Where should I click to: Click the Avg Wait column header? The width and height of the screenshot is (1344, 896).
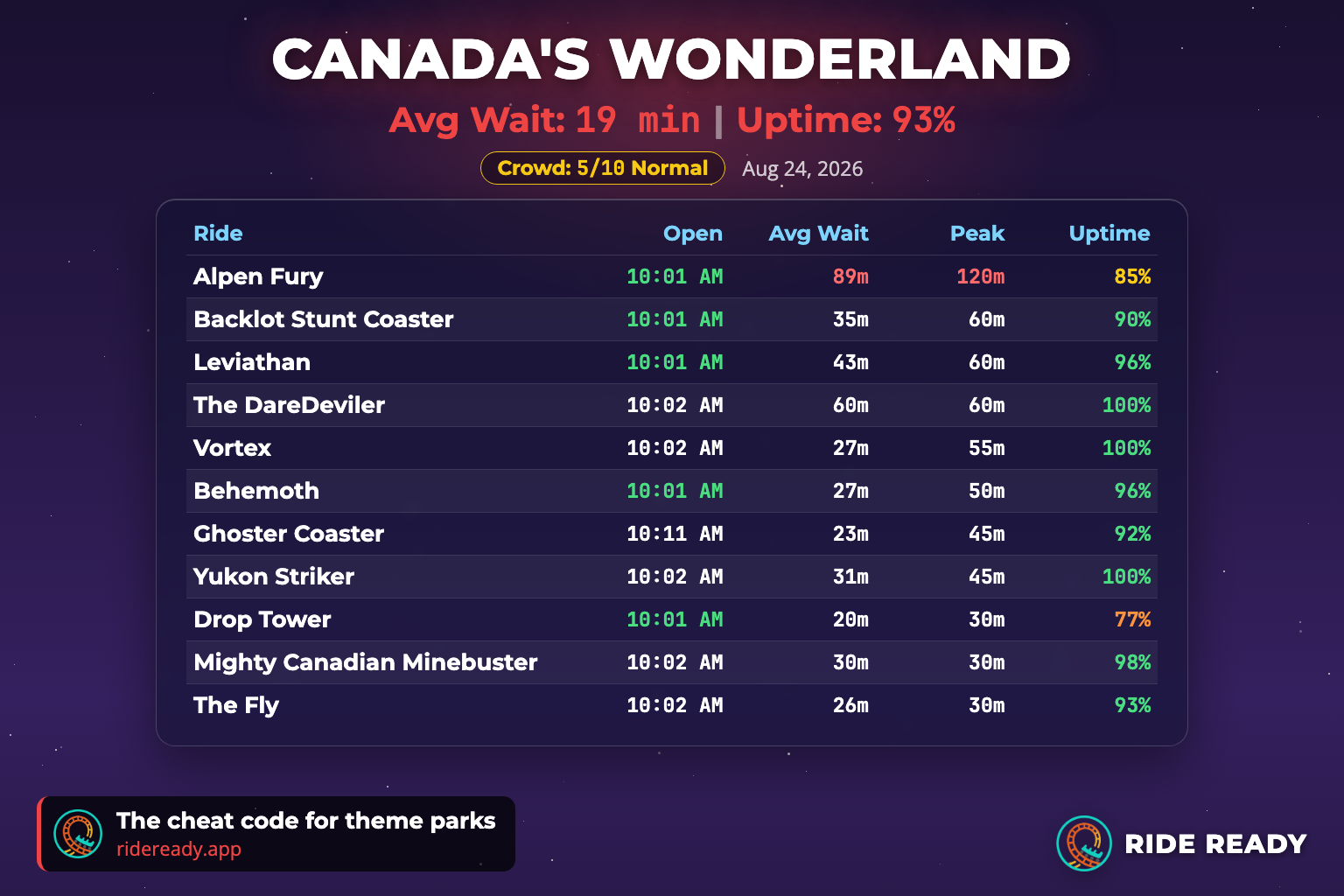[818, 234]
